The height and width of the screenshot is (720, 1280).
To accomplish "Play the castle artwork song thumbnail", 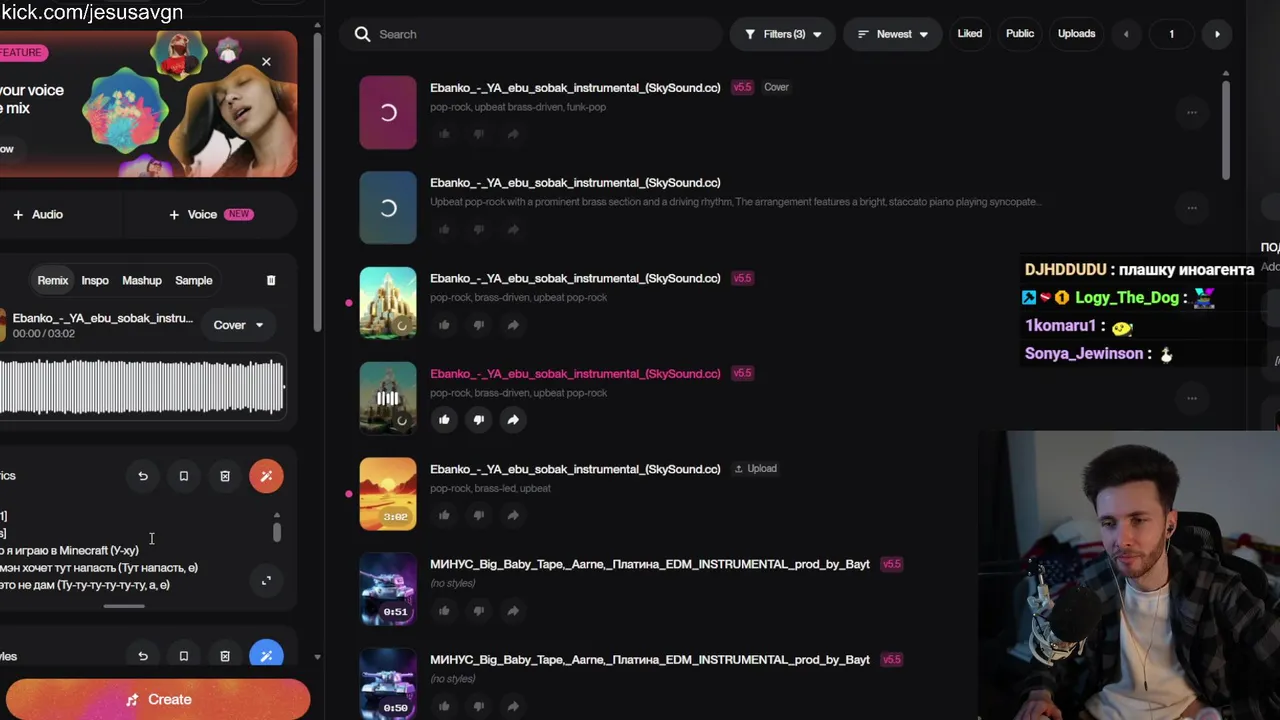I will pos(388,303).
